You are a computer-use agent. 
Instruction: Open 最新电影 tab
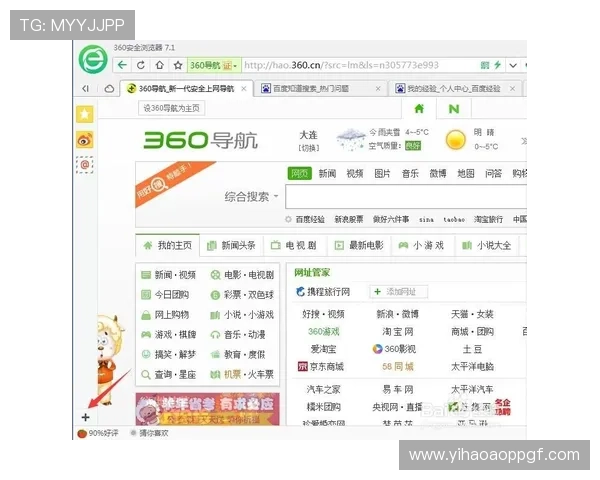point(359,245)
